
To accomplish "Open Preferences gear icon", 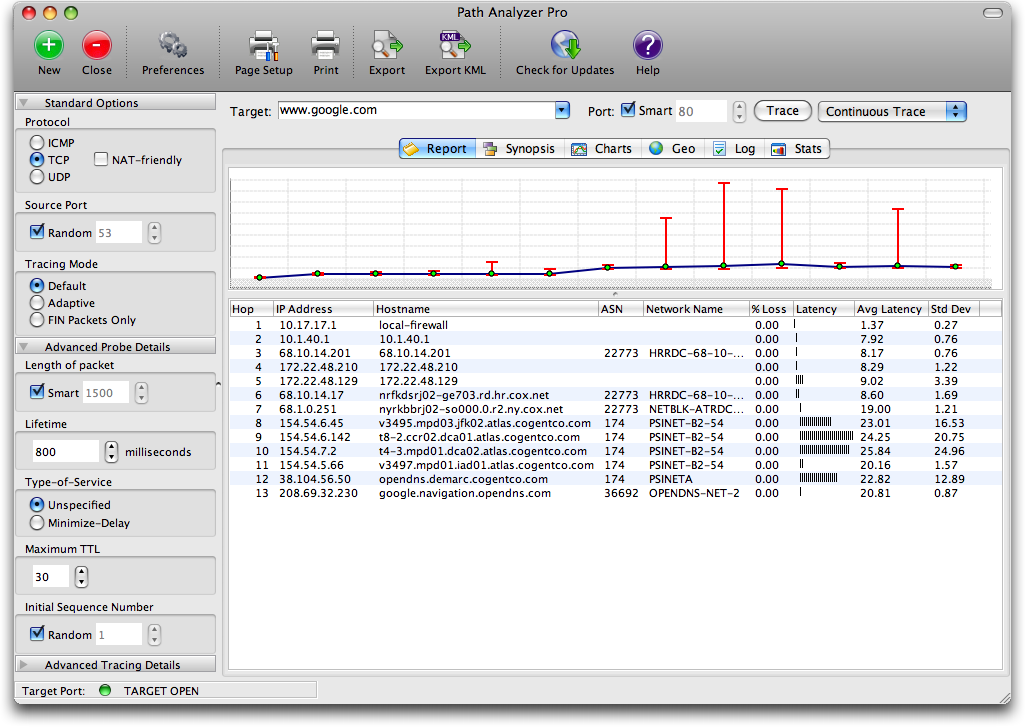I will 173,46.
